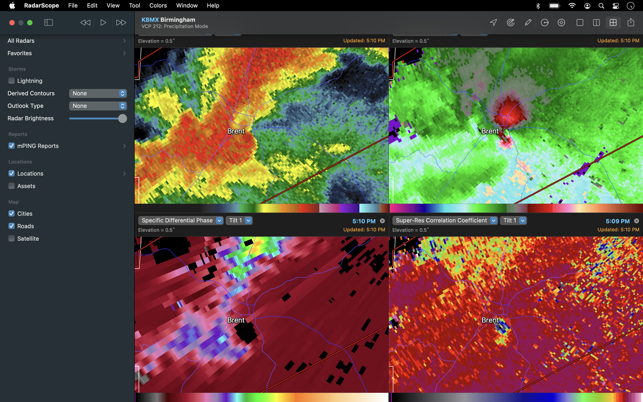Viewport: 643px width, 402px height.
Task: Open the circular inspector tool
Action: (x=561, y=23)
